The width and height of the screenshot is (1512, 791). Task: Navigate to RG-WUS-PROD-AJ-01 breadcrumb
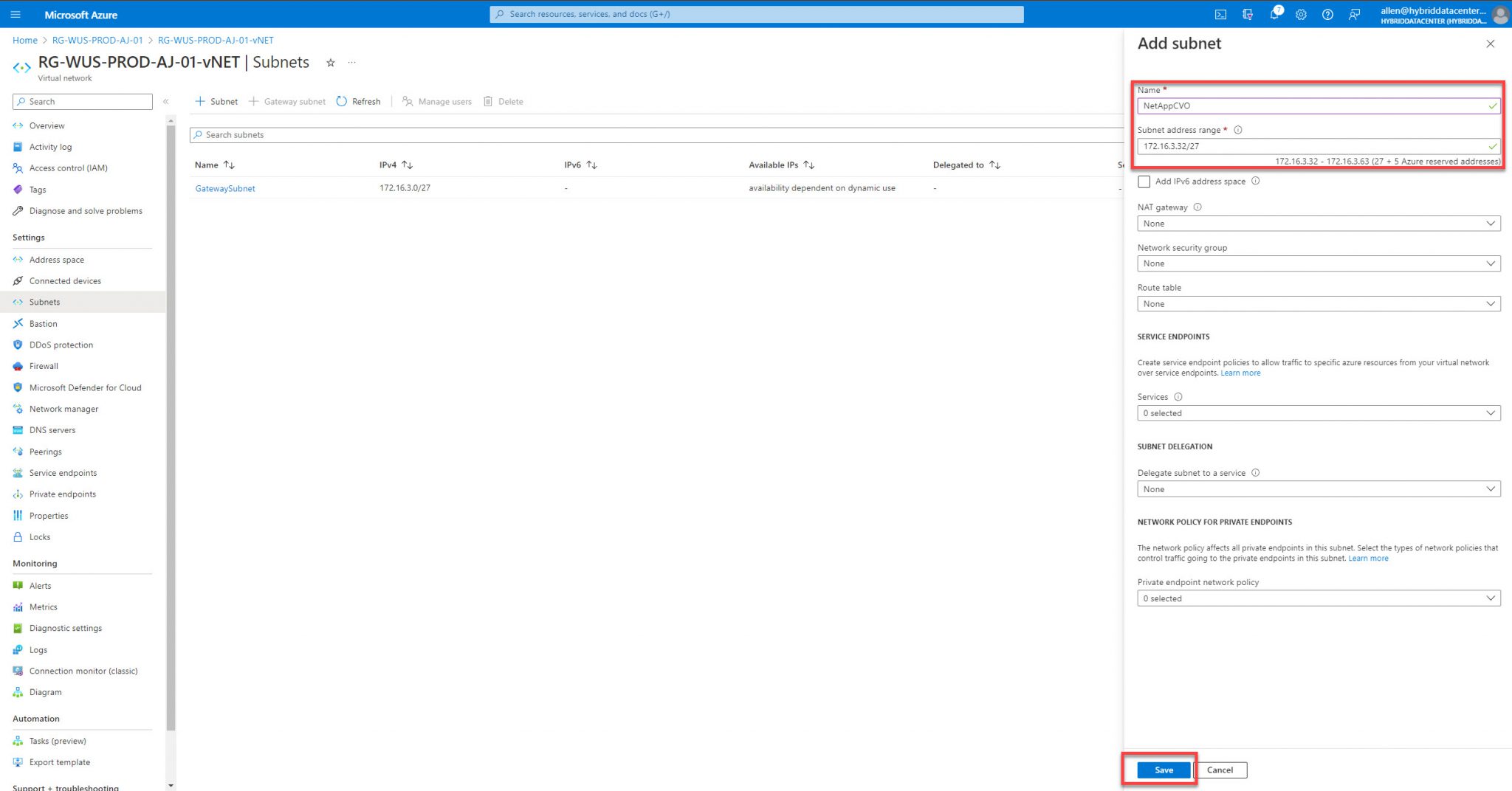(x=97, y=40)
